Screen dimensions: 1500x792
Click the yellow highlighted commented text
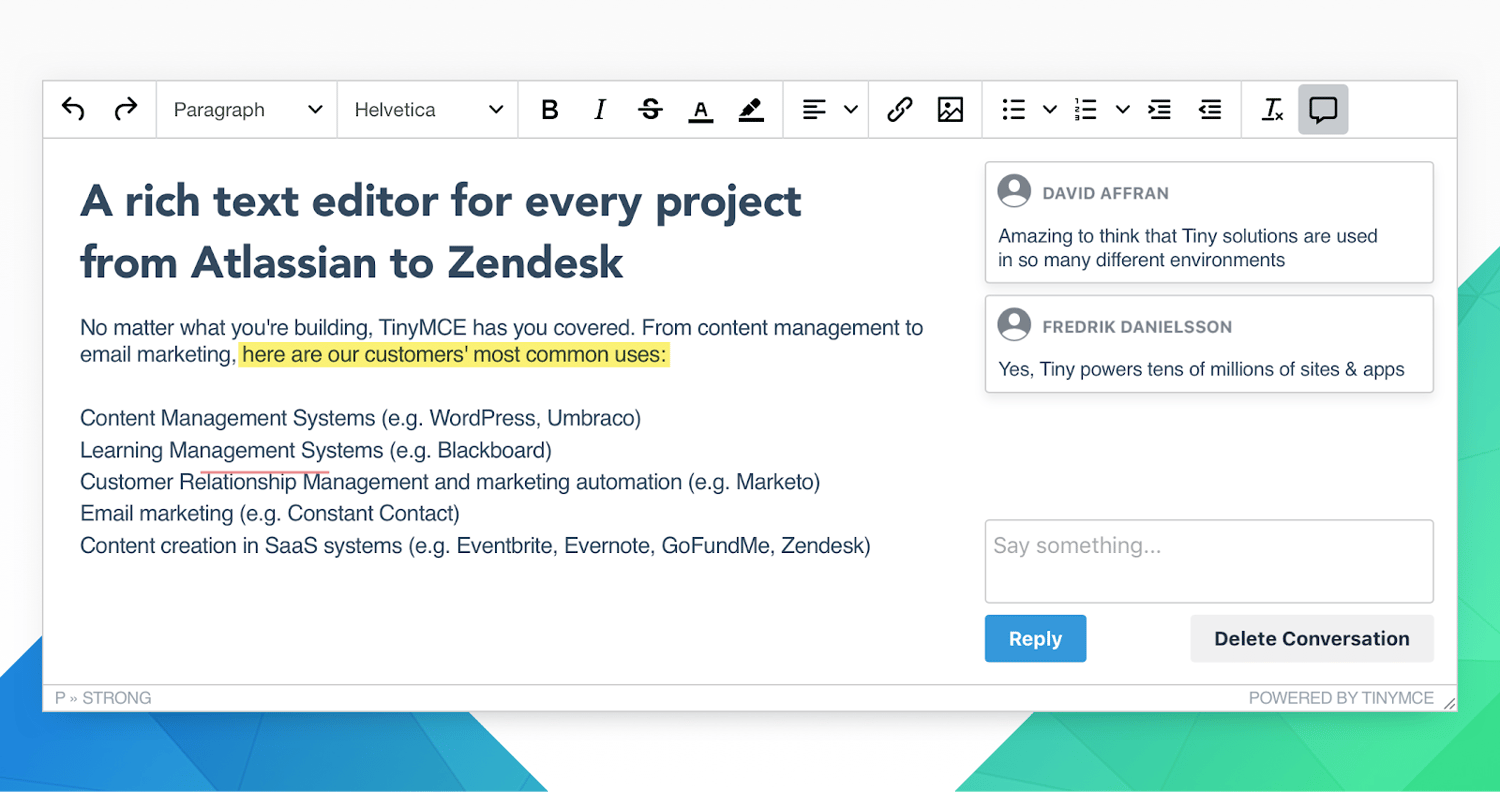click(x=454, y=355)
